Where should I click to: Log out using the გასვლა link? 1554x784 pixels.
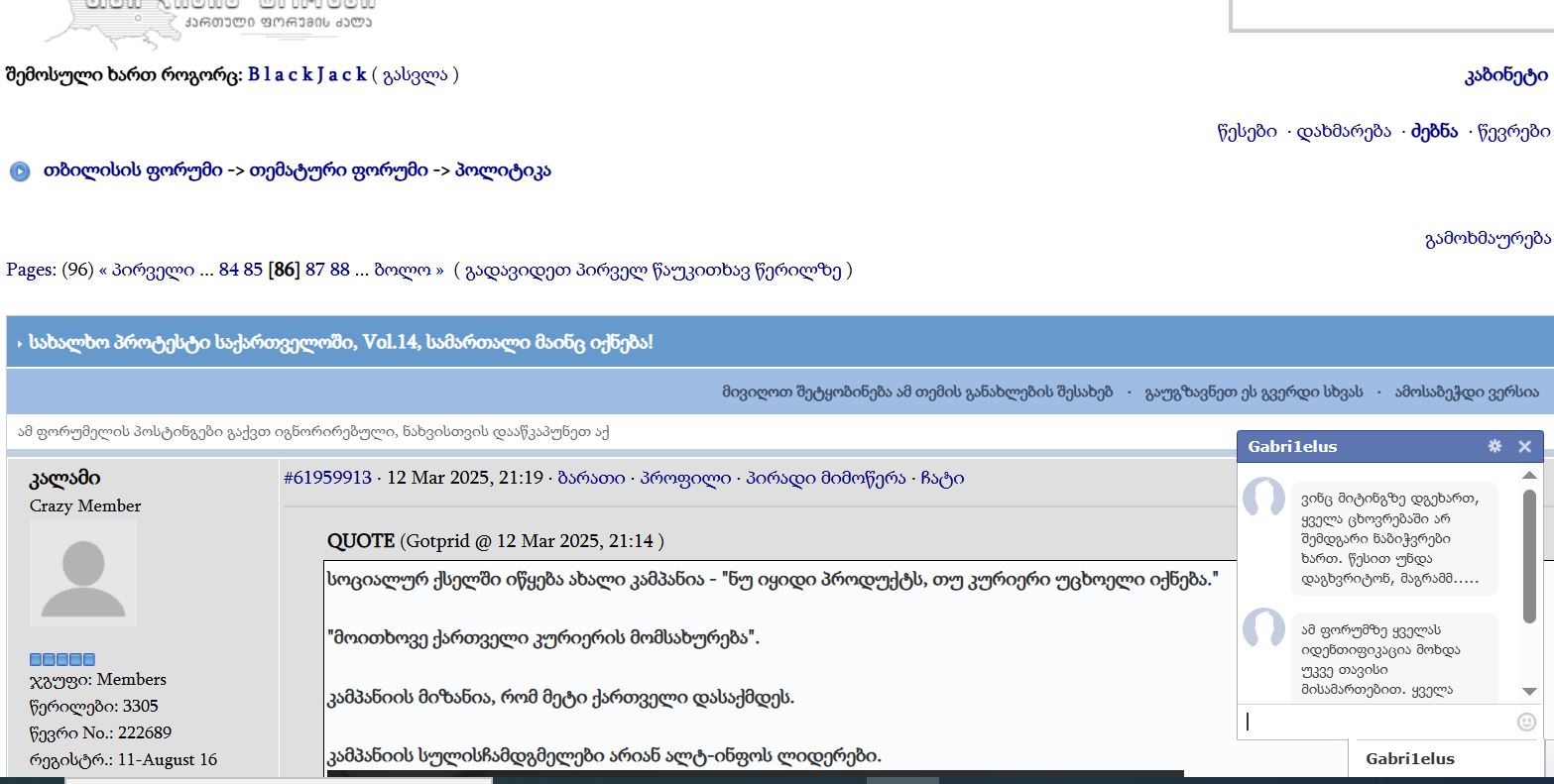pyautogui.click(x=415, y=74)
